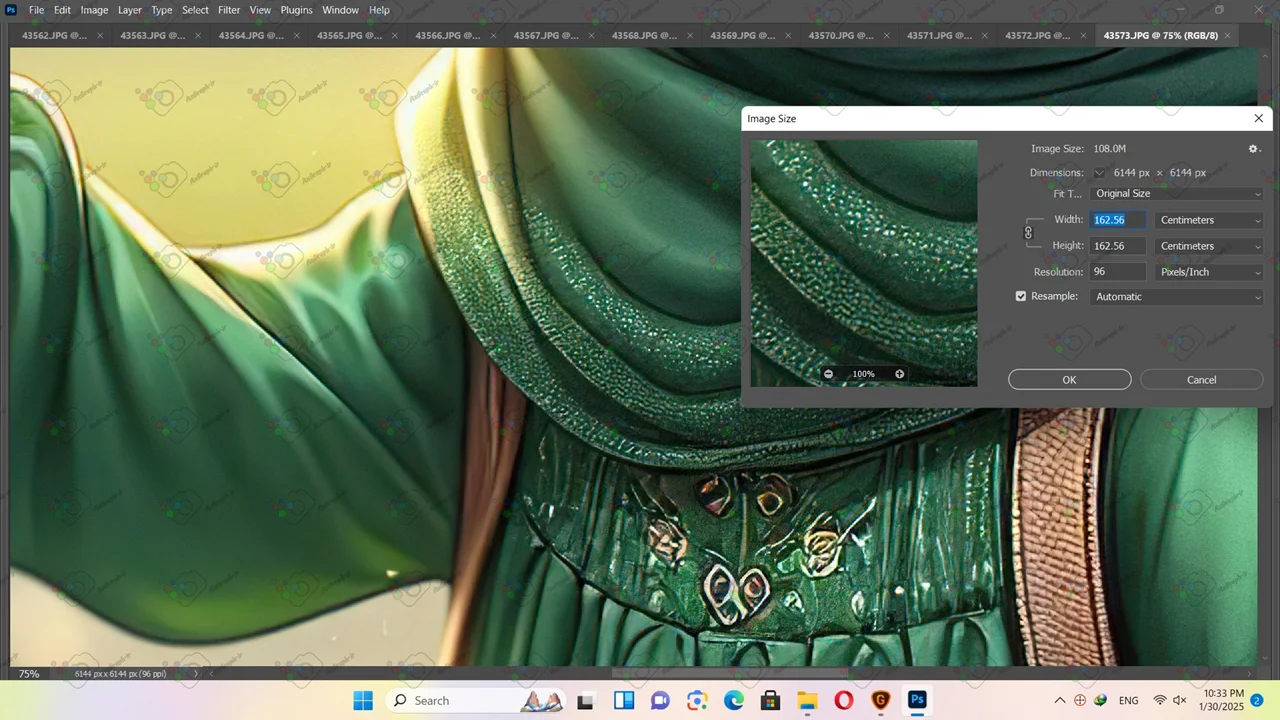Click the gear settings icon in Image Size dialog
1280x720 pixels.
click(1253, 149)
